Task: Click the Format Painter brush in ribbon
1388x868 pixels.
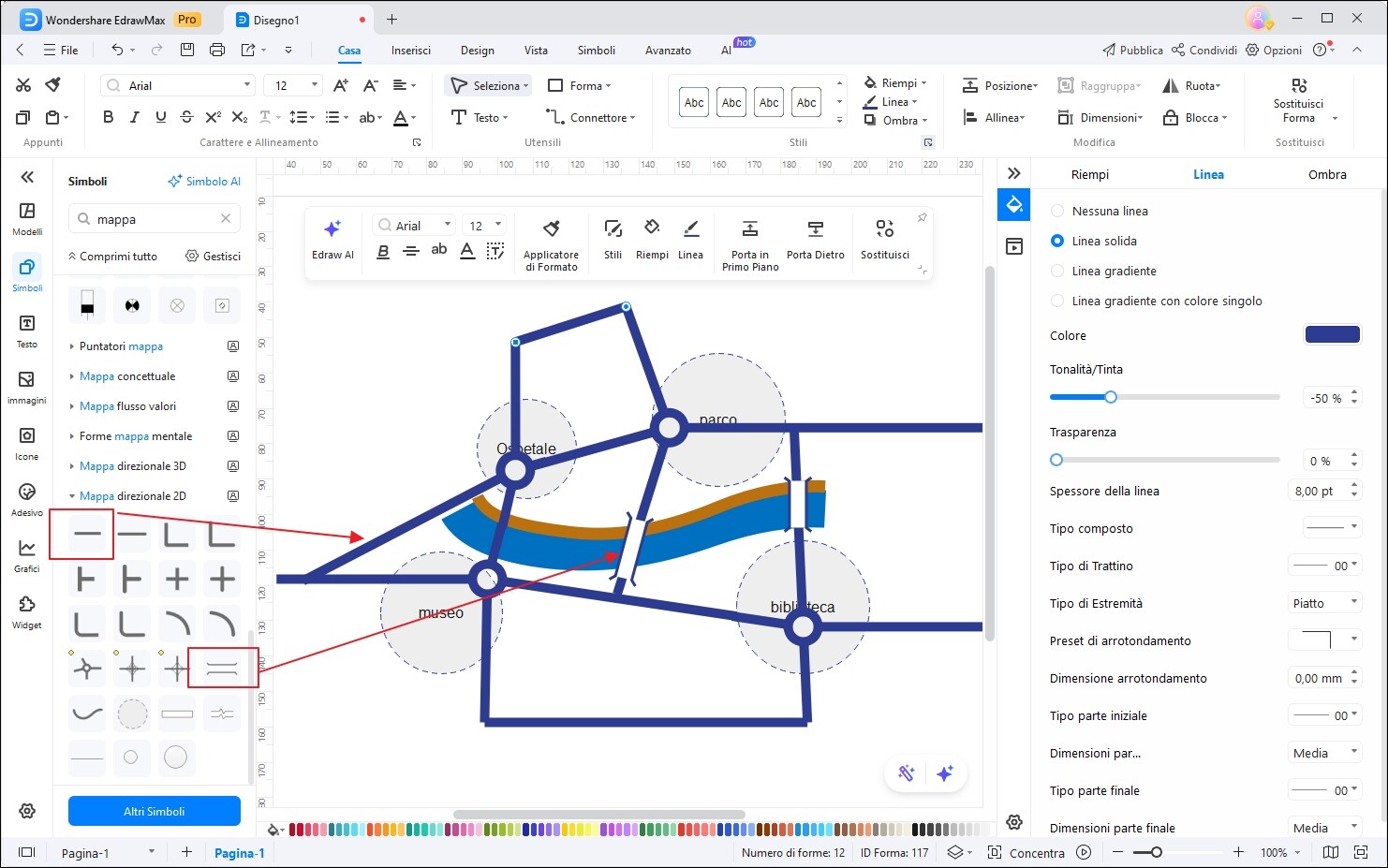Action: point(53,85)
